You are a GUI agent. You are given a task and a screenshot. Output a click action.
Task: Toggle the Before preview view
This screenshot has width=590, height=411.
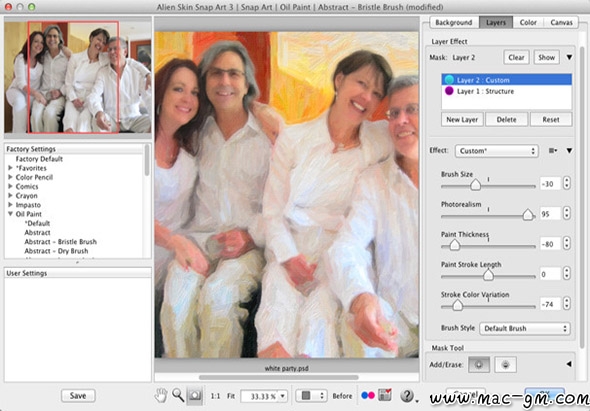[x=342, y=396]
